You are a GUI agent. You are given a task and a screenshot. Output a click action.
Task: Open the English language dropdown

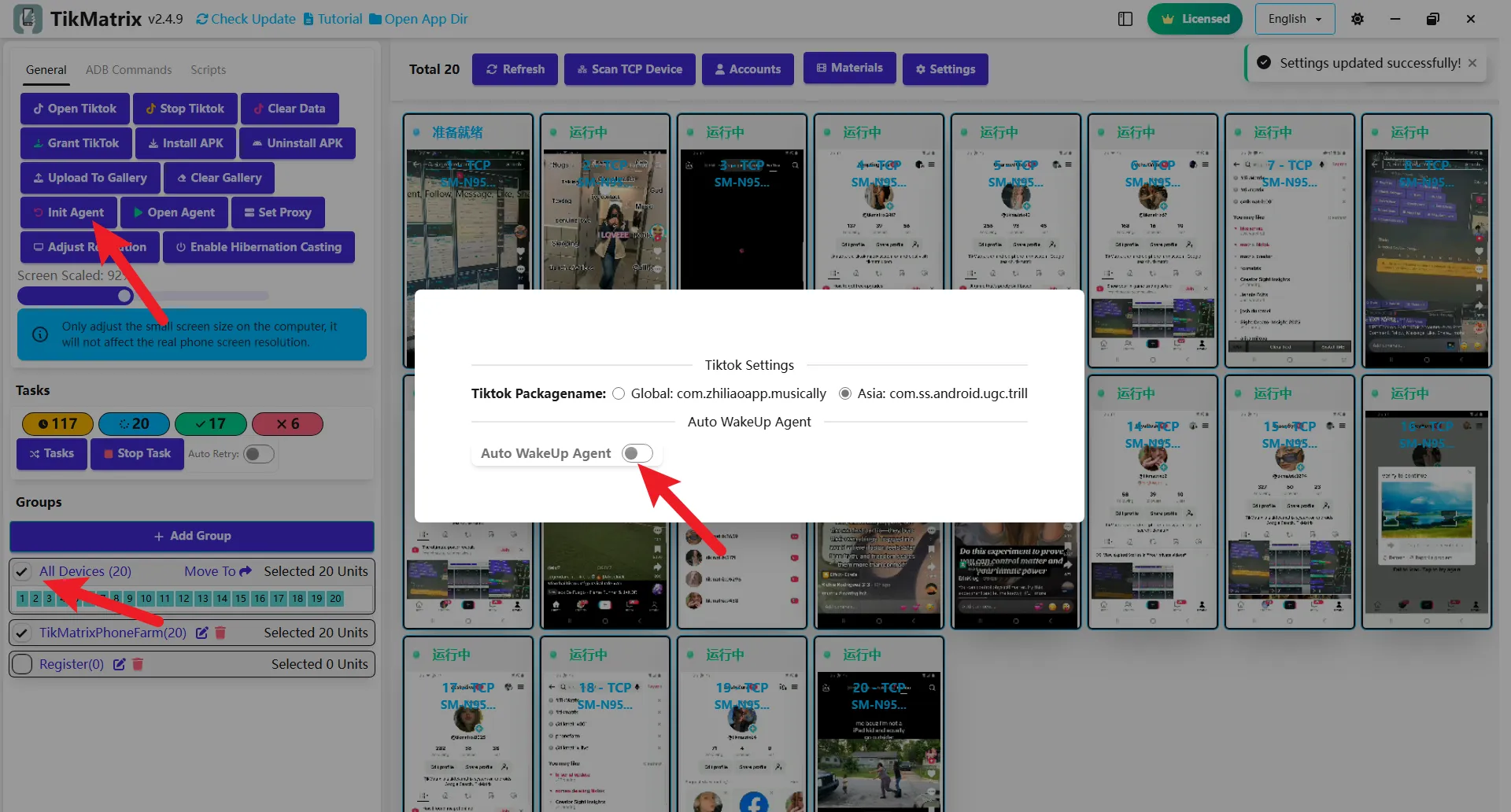click(x=1294, y=18)
